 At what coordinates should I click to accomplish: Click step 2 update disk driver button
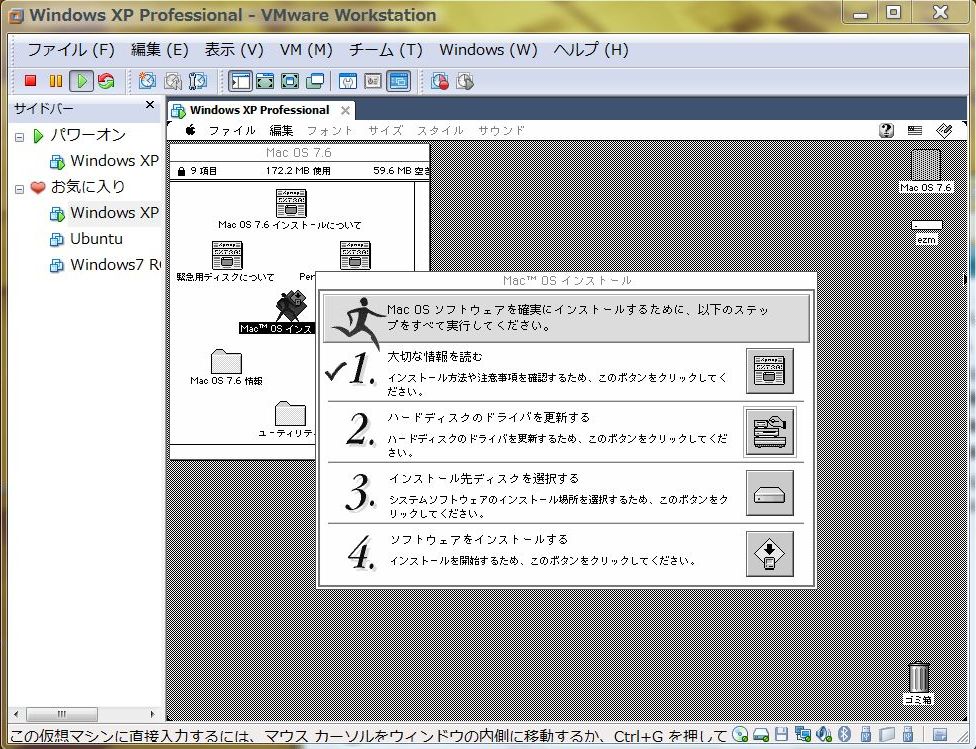(x=769, y=432)
